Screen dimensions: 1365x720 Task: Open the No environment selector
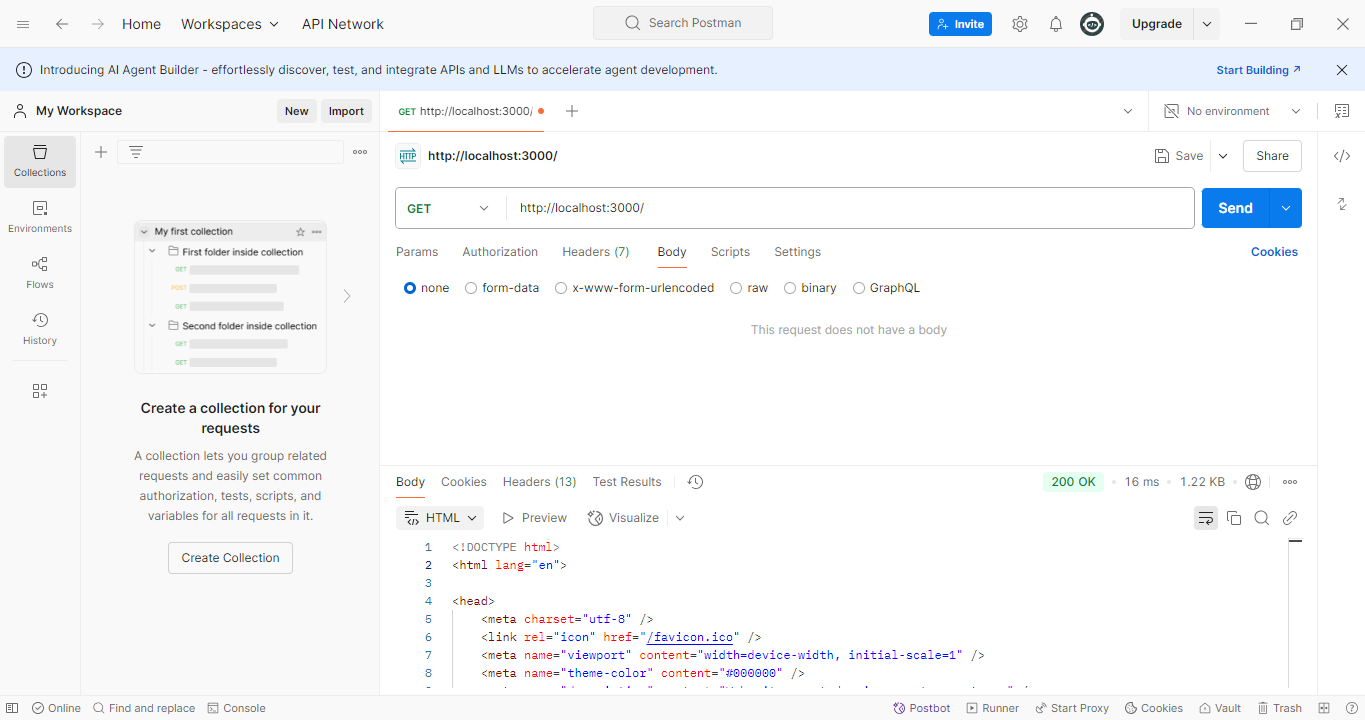pyautogui.click(x=1233, y=111)
